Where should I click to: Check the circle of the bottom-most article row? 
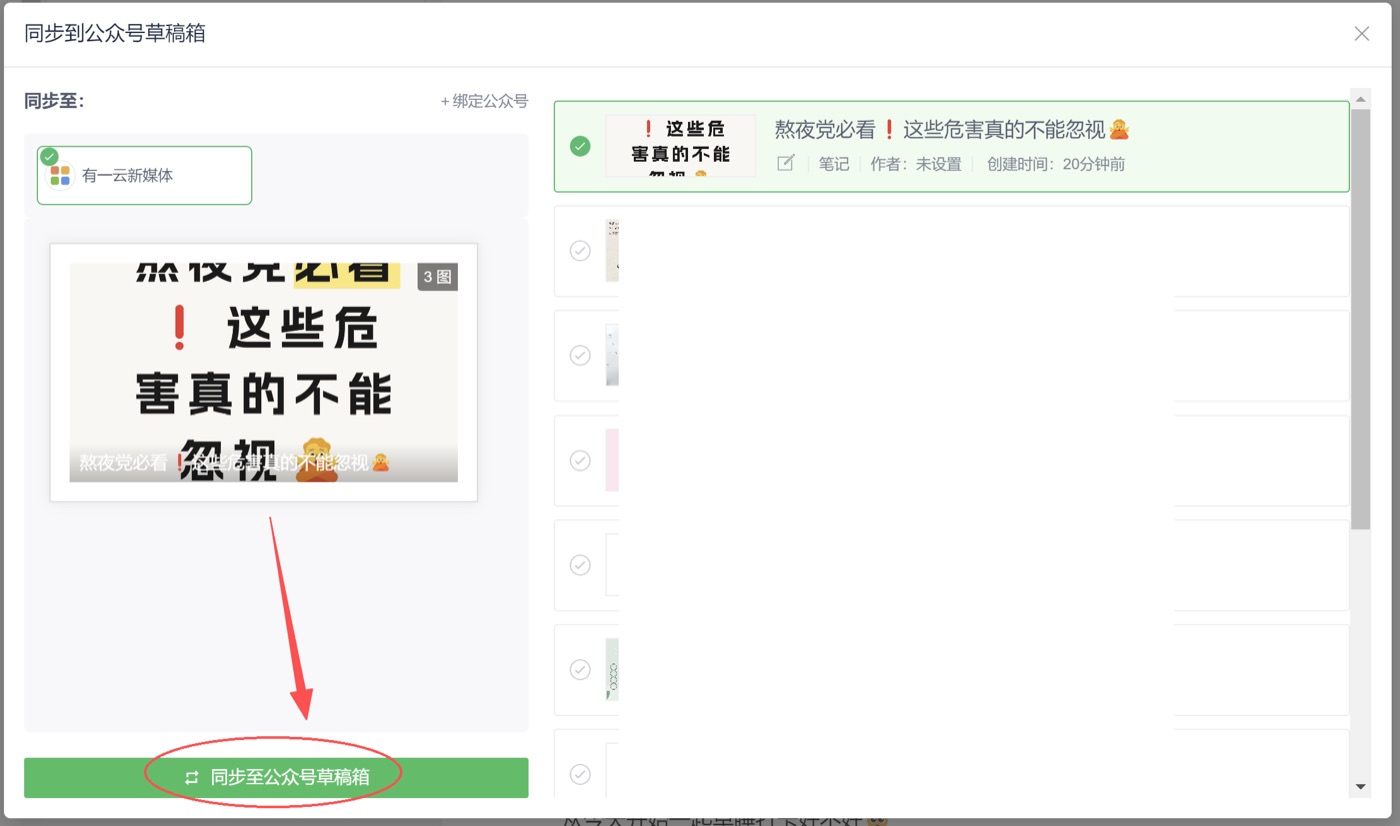[x=580, y=774]
